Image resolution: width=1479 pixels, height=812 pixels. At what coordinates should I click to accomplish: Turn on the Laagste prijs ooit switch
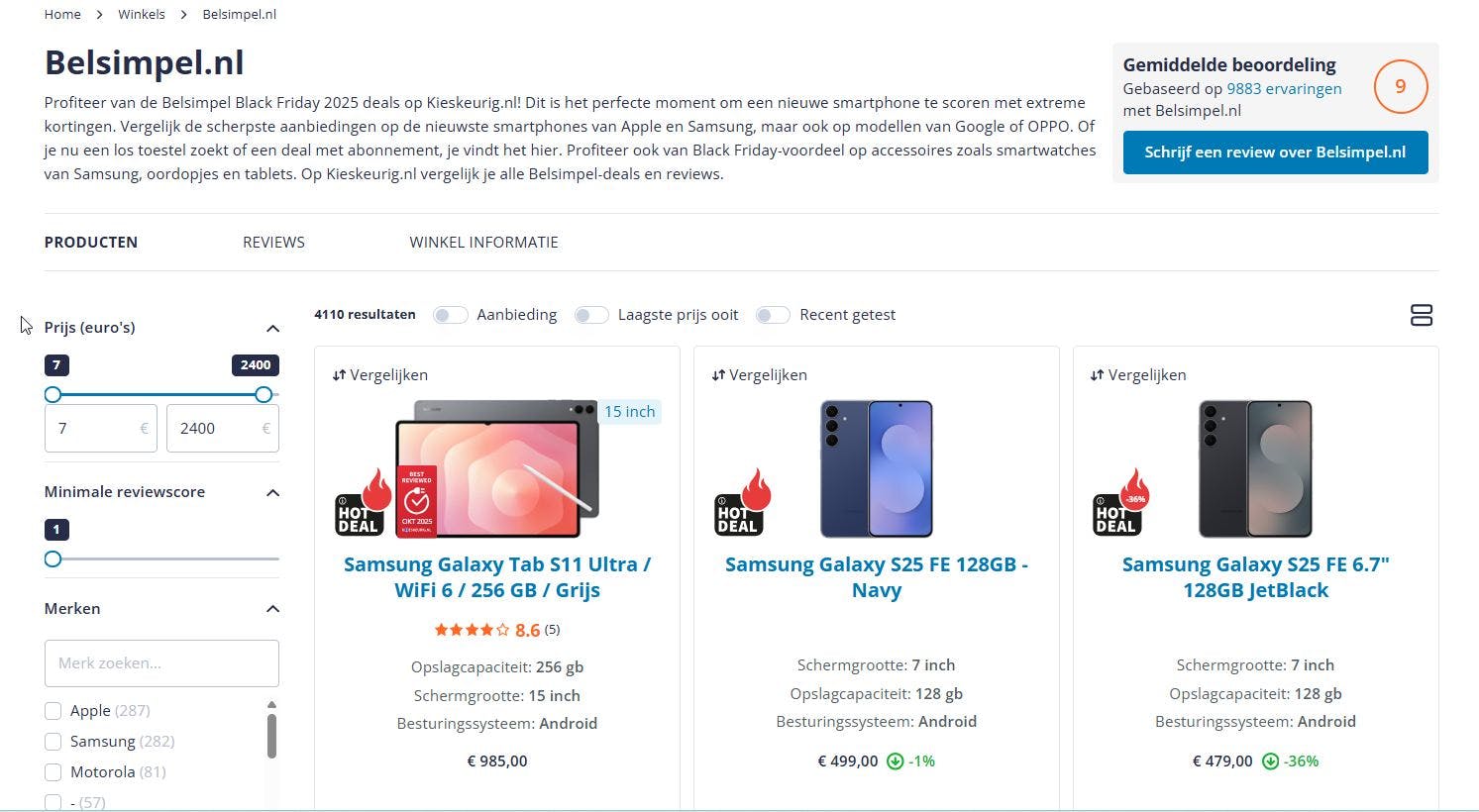point(591,315)
